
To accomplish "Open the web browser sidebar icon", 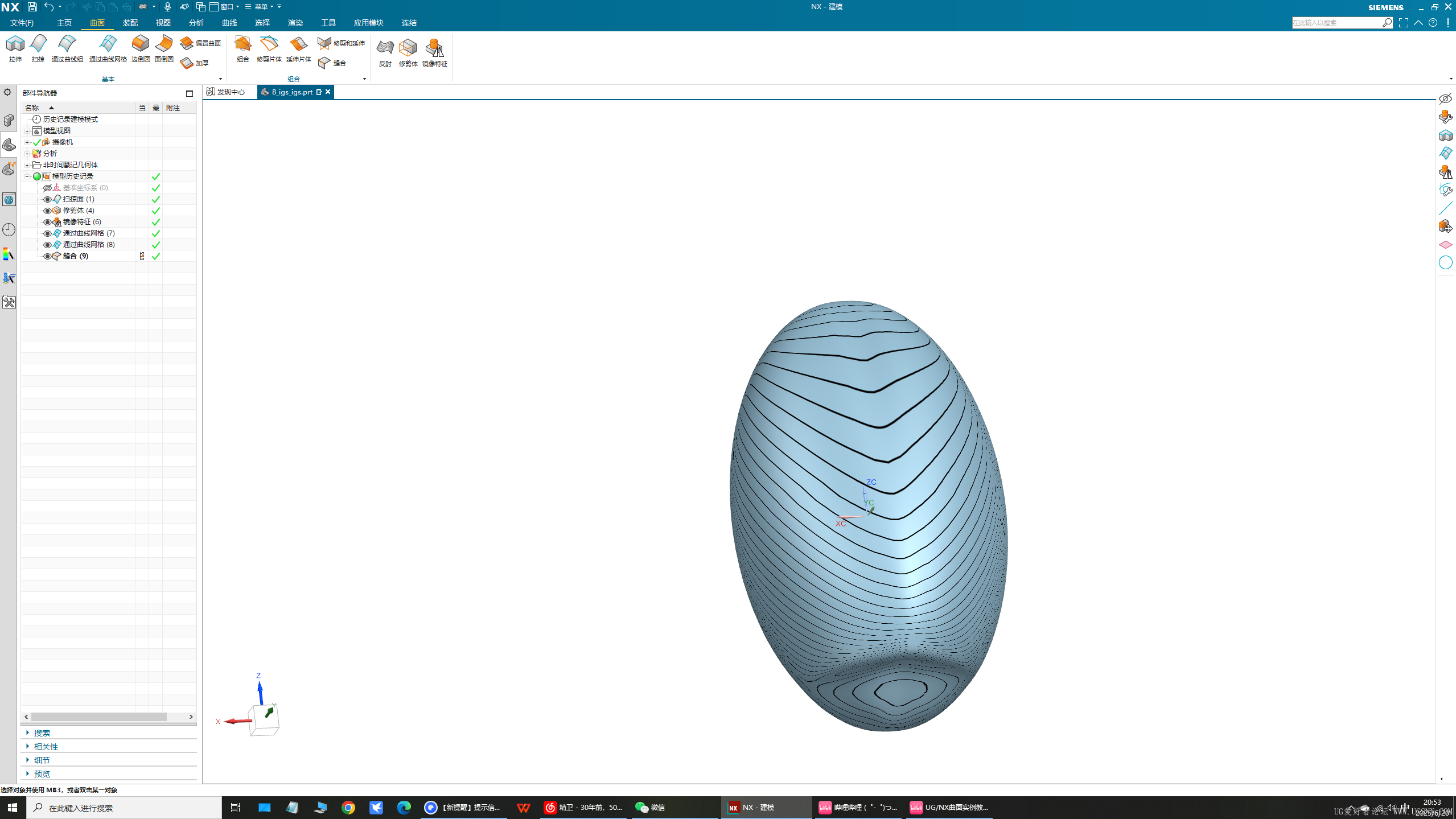I will pos(9,199).
